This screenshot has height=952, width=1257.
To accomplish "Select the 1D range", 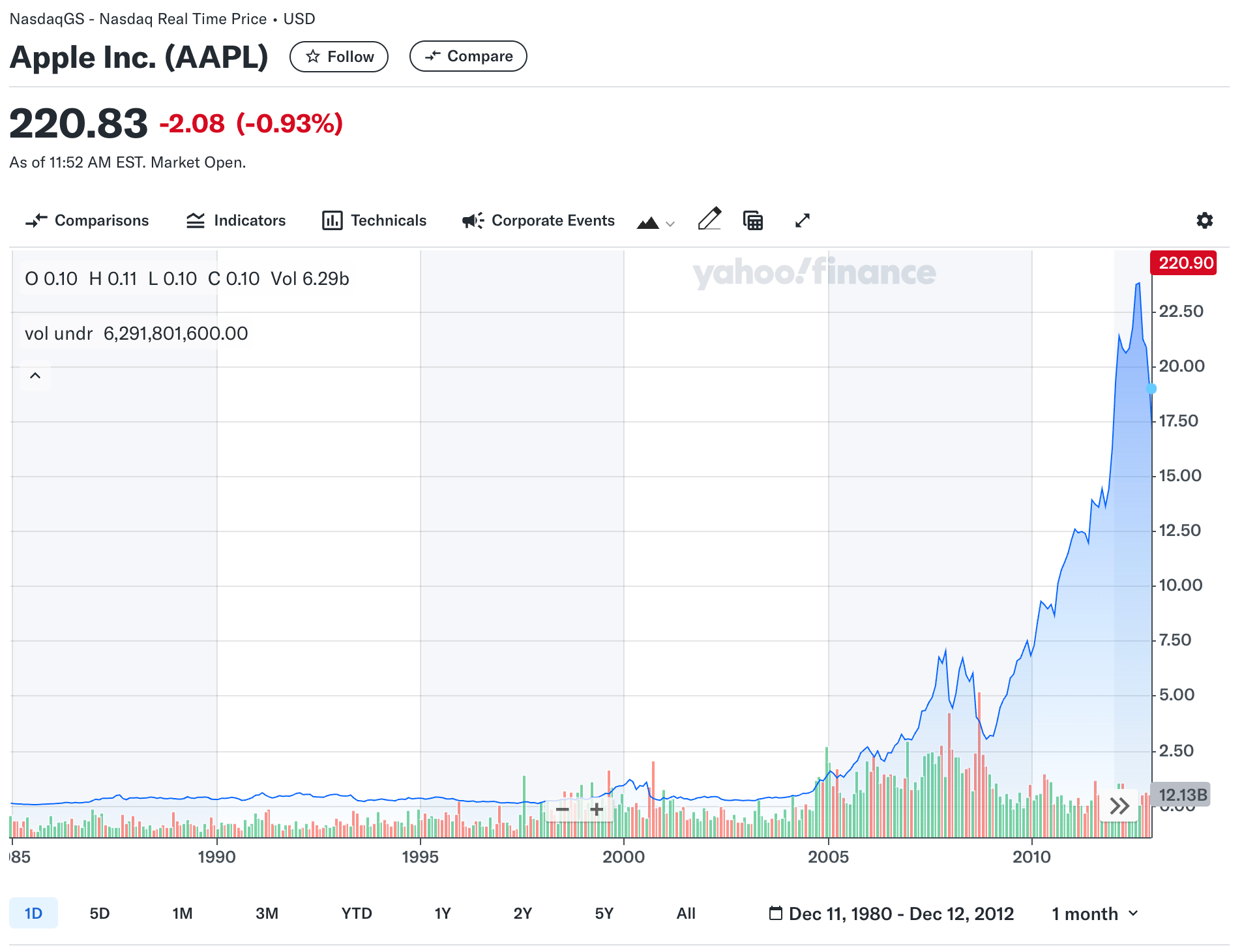I will [33, 914].
